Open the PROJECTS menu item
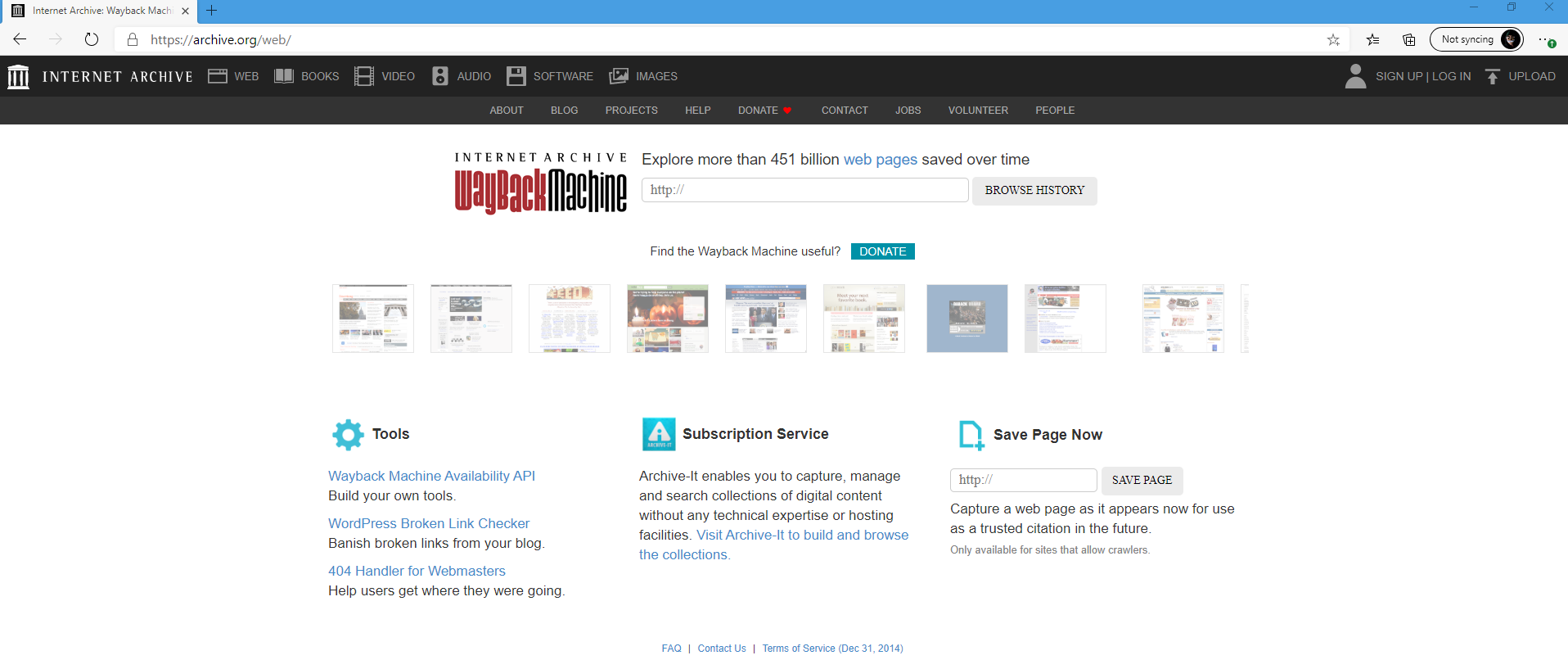Screen dimensions: 1568x660 pos(632,111)
